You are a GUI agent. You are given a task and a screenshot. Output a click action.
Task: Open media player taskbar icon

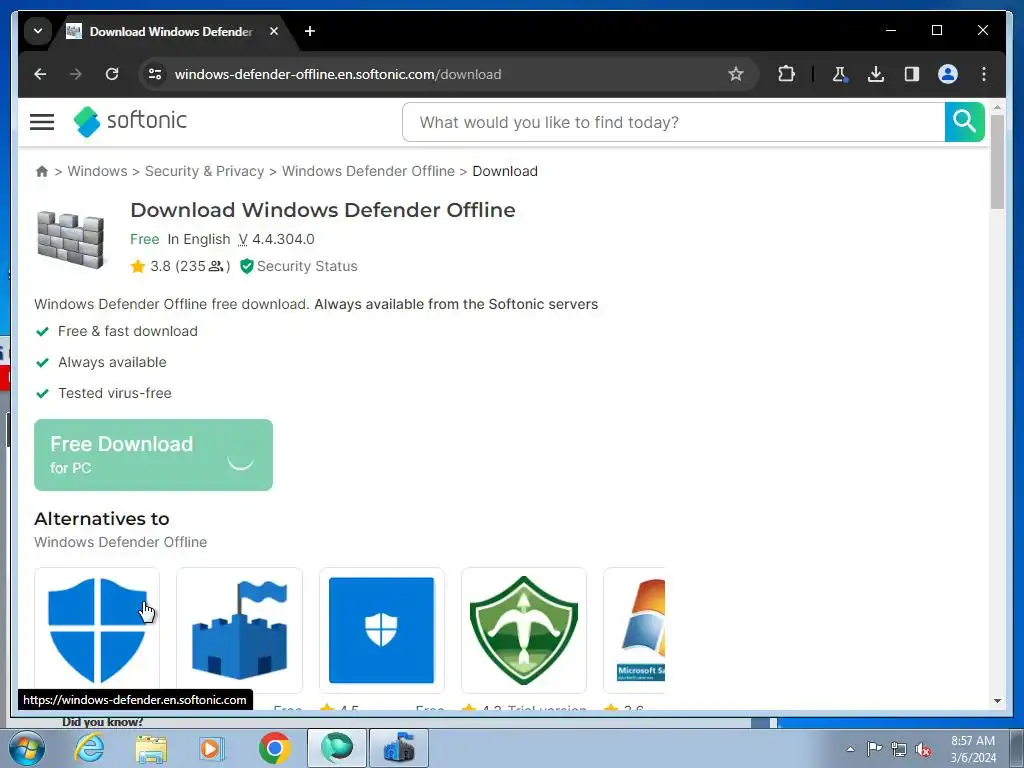[x=212, y=748]
